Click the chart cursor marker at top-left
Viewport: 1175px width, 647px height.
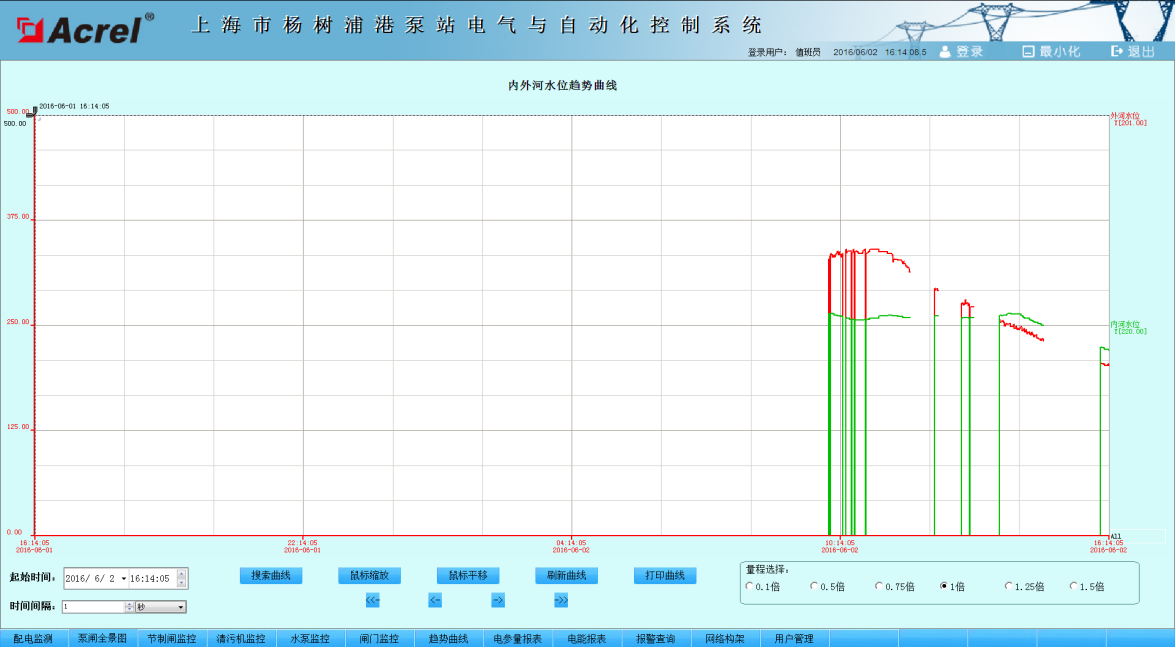click(x=33, y=113)
